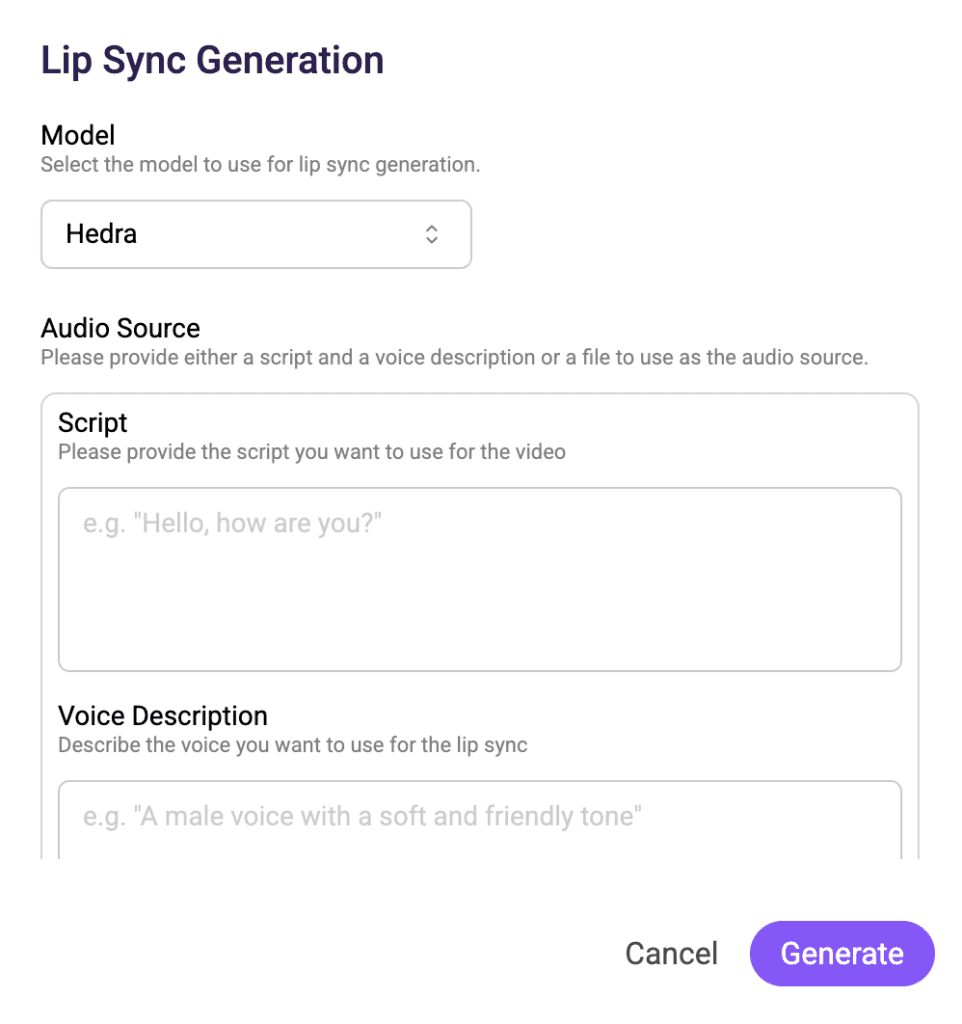Click the "Hello, how are you?" placeholder
Image resolution: width=962 pixels, height=1024 pixels.
click(x=233, y=523)
